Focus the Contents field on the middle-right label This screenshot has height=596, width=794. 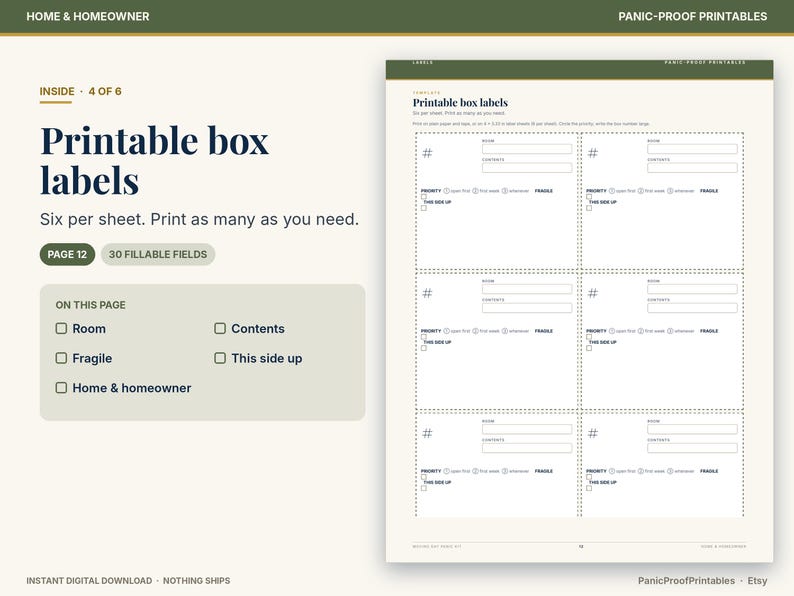coord(692,308)
